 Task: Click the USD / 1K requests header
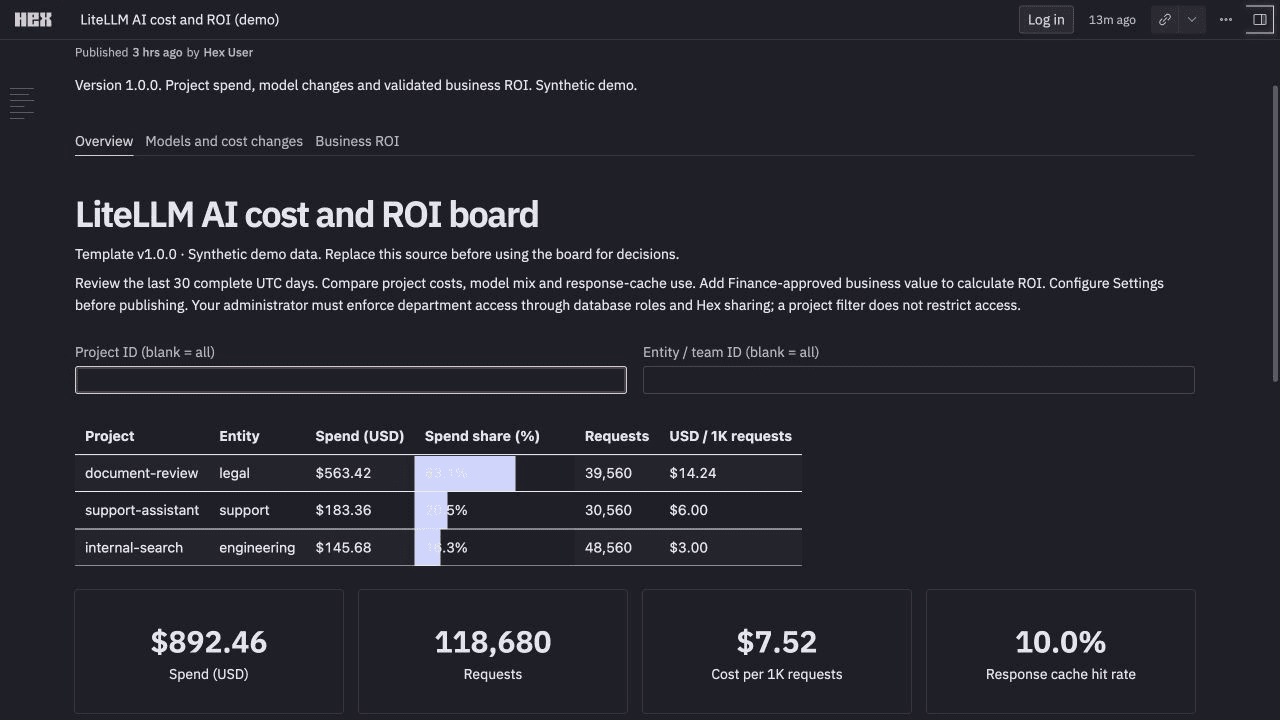(x=730, y=436)
